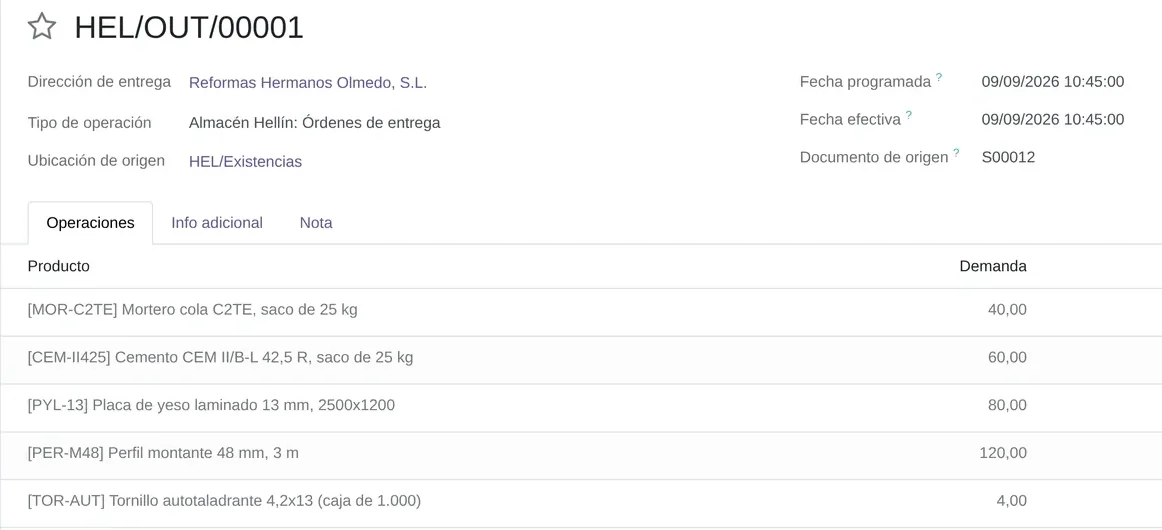Select the Tornillo autotaladrante 4,2x13 row

tap(581, 501)
